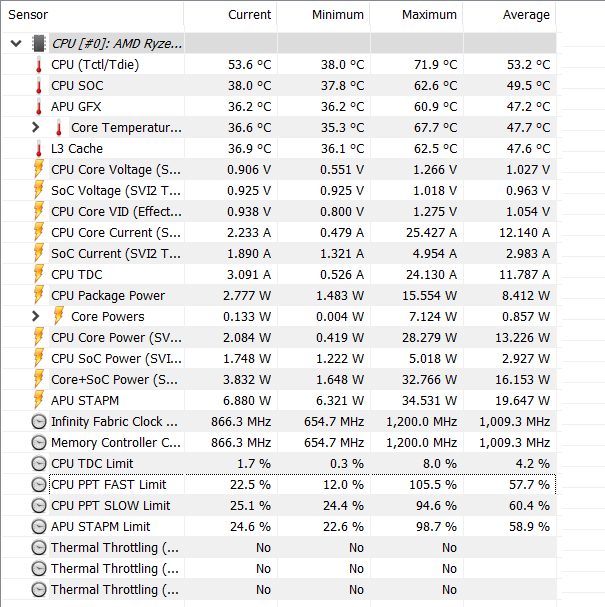
Task: Click the 71.9 °C maximum value
Action: pos(435,65)
